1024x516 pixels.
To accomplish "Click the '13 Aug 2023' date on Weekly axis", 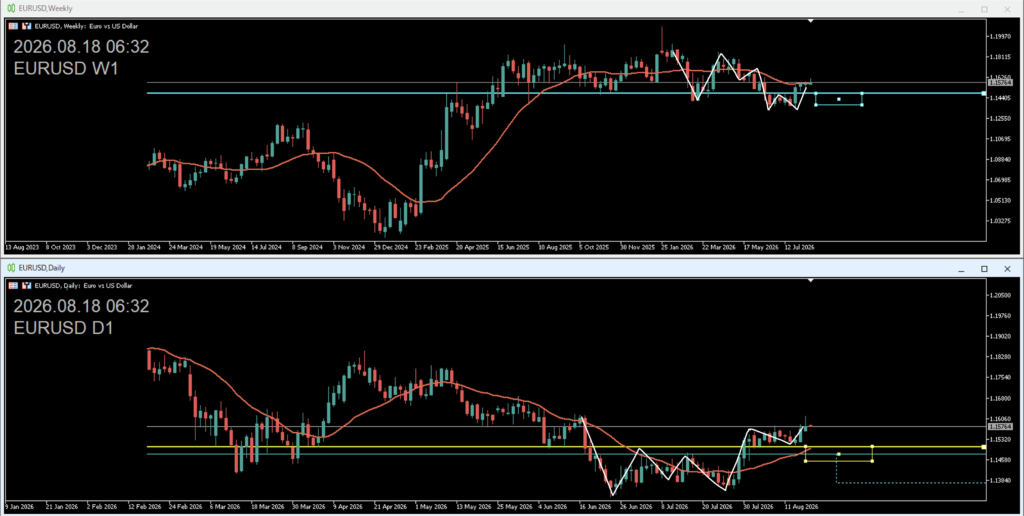I will click(x=22, y=248).
